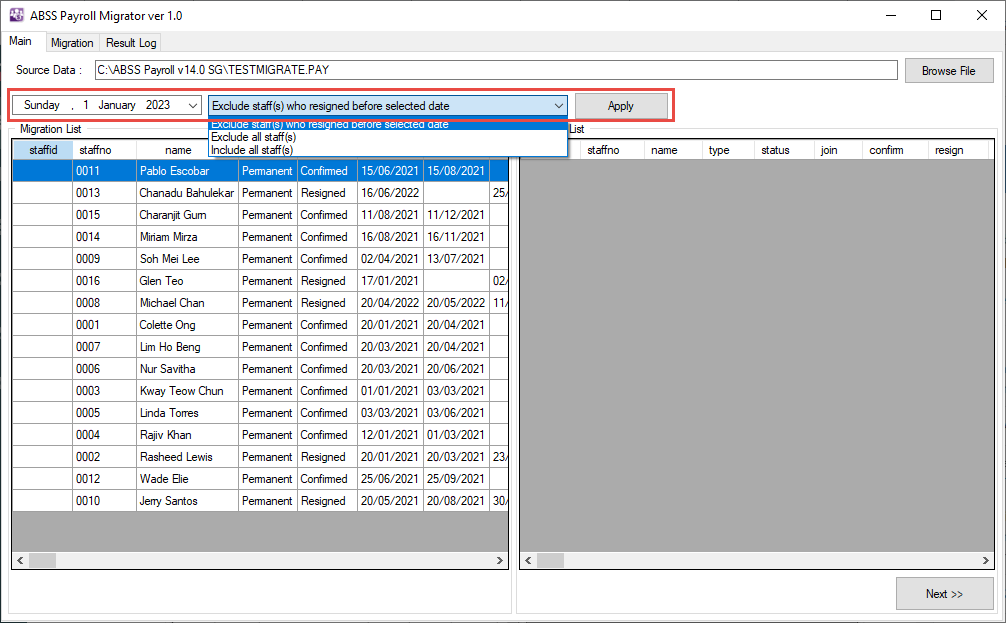1006x623 pixels.
Task: Click right list's scroll left arrow
Action: click(x=528, y=561)
